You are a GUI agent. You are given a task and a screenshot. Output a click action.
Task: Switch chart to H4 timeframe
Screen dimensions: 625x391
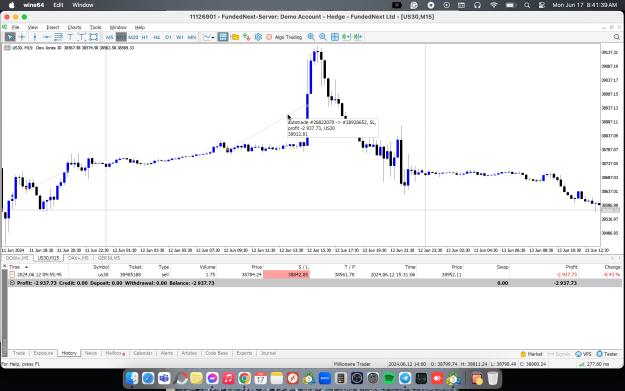point(157,37)
